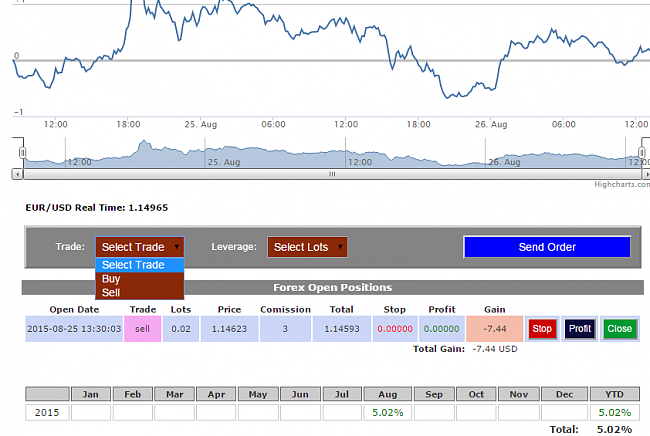Click the chart navigator left scroll arrow
Screen dimensions: 650x436
click(x=17, y=174)
